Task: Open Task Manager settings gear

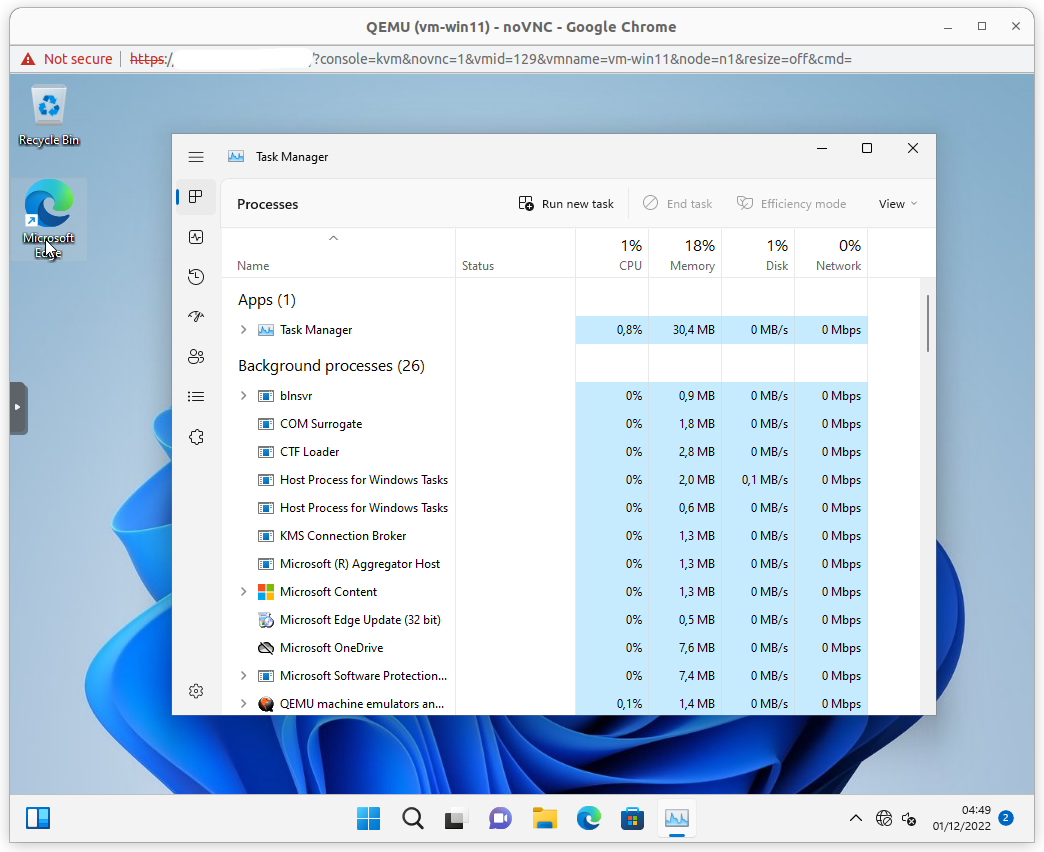Action: click(x=196, y=691)
